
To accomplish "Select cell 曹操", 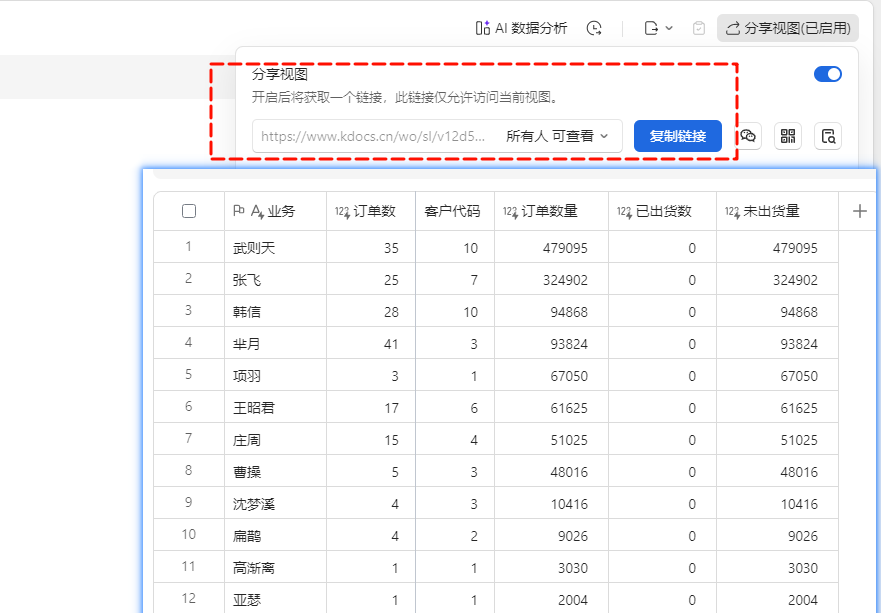I will pos(275,472).
